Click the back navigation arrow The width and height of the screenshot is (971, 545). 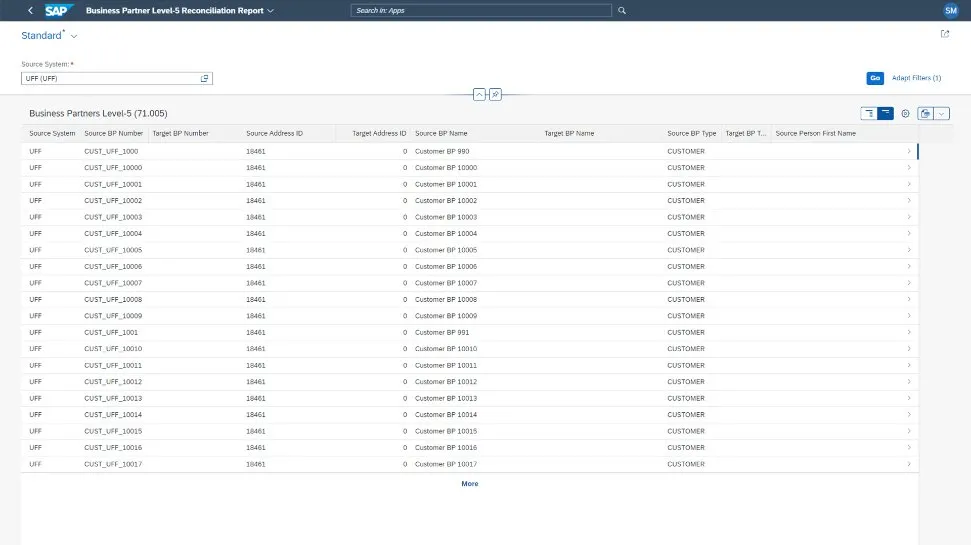[30, 11]
